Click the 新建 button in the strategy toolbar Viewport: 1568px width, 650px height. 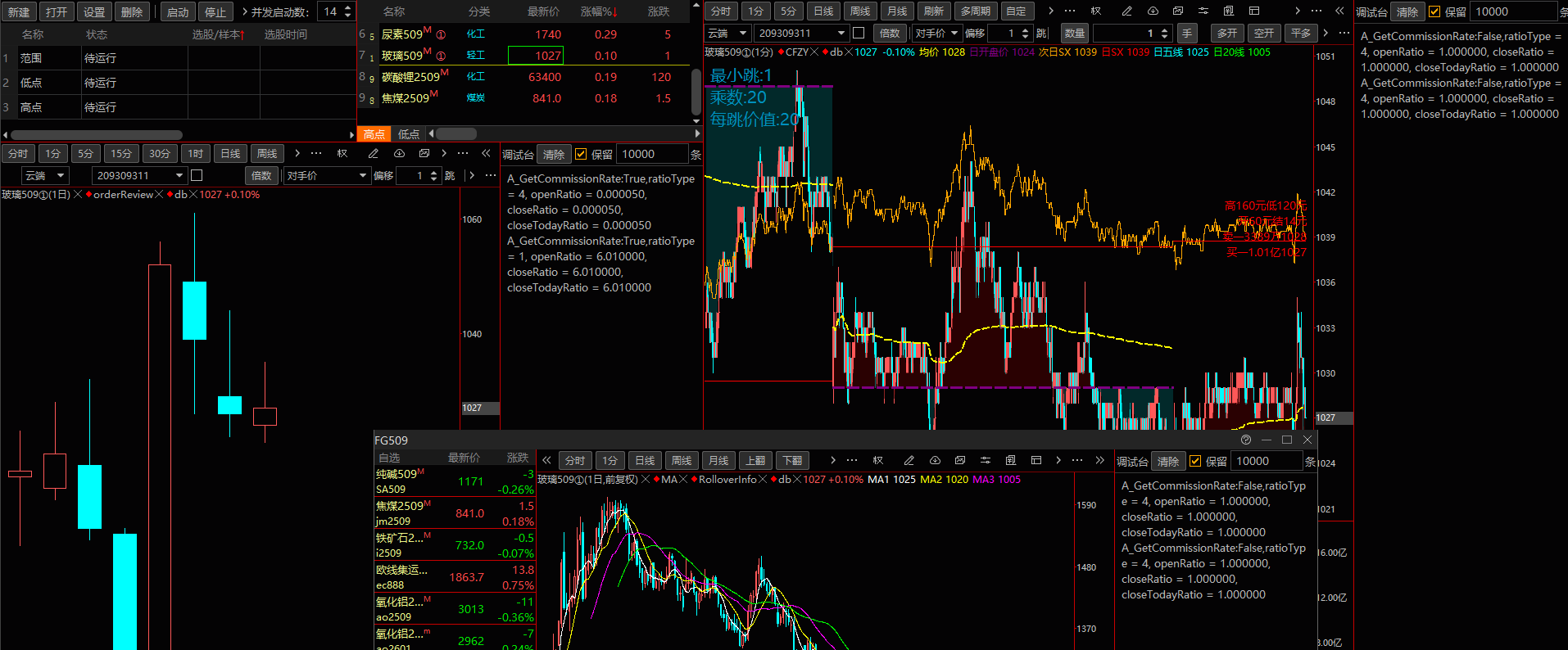tap(19, 12)
